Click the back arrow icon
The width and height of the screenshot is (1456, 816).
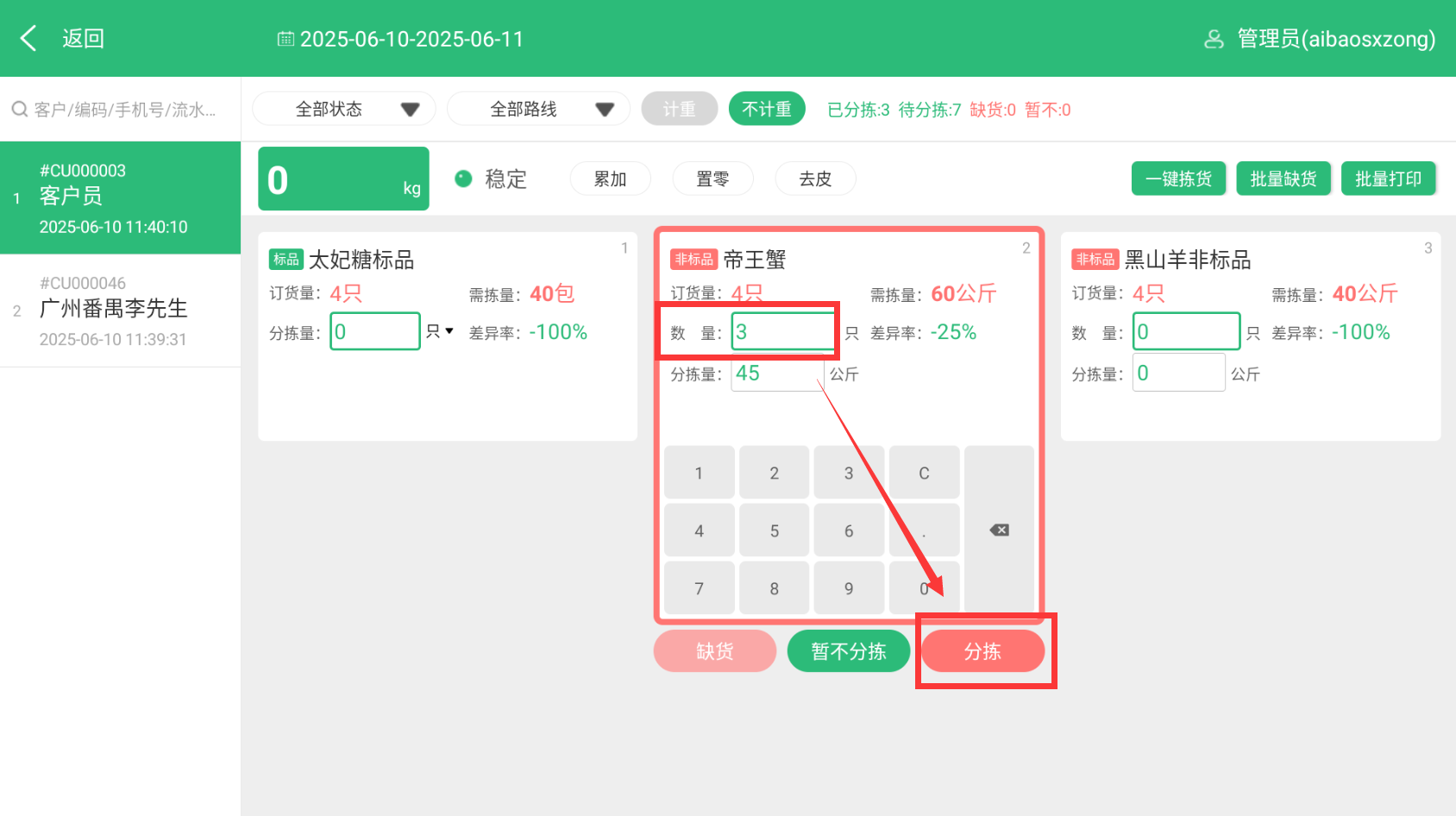[28, 38]
